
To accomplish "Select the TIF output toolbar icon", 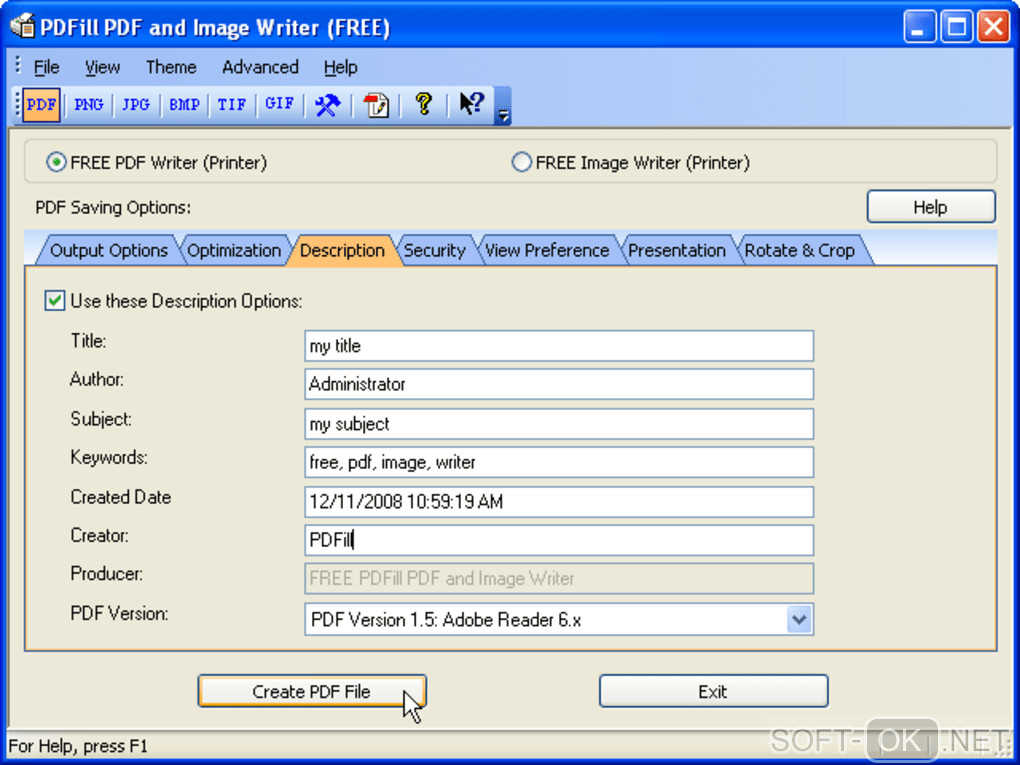I will pos(232,105).
